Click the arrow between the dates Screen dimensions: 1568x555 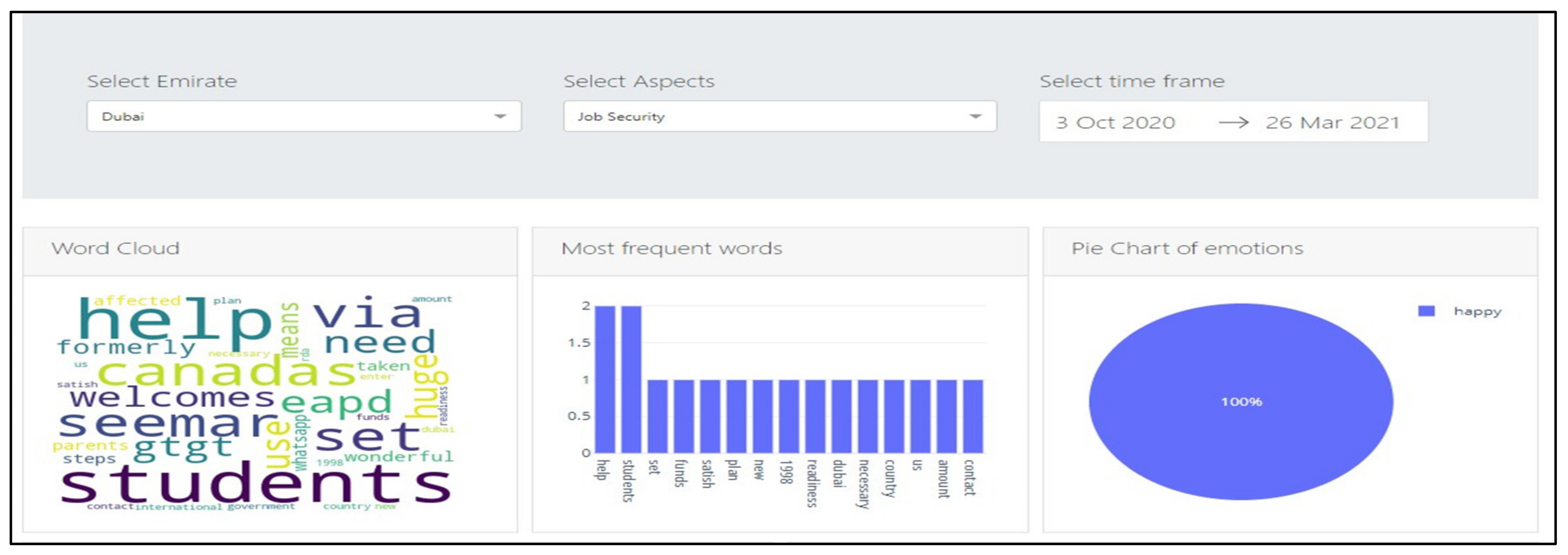(1233, 122)
